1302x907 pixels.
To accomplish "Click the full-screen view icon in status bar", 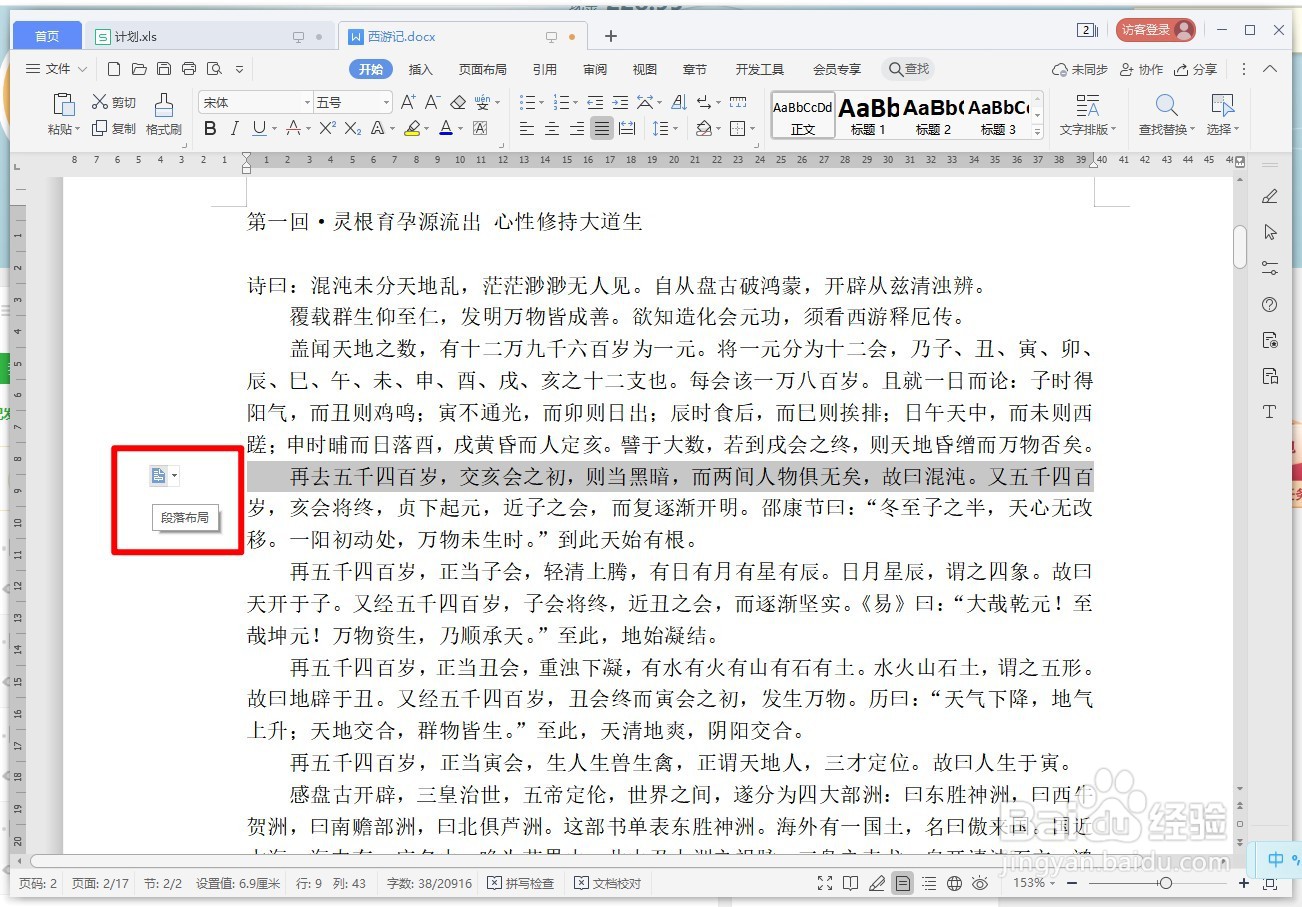I will [825, 883].
